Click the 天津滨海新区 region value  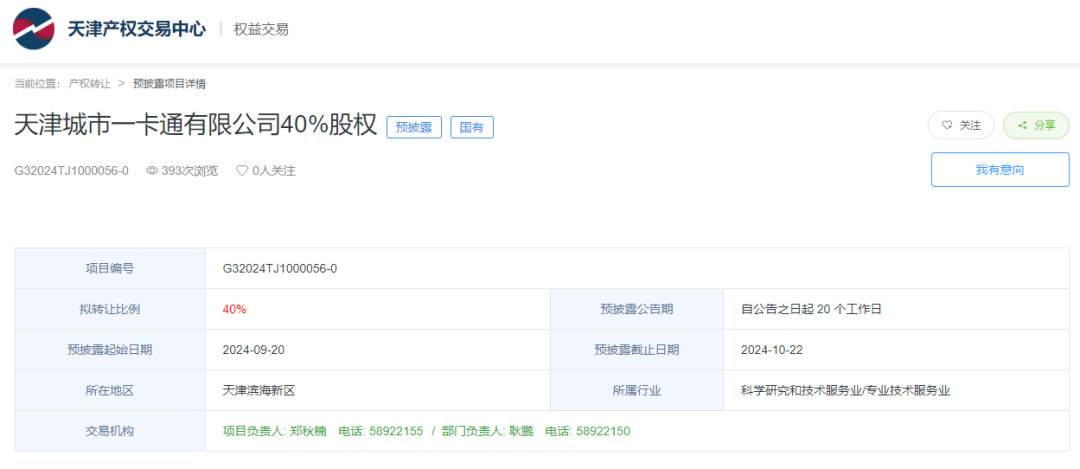pos(259,390)
